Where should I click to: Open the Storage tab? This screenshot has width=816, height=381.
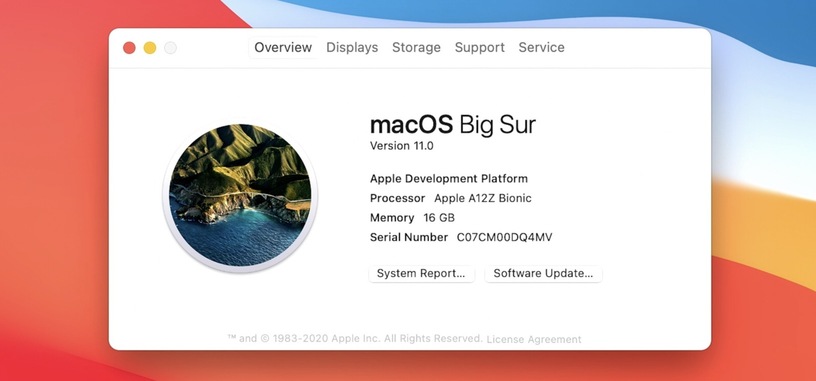pyautogui.click(x=416, y=47)
